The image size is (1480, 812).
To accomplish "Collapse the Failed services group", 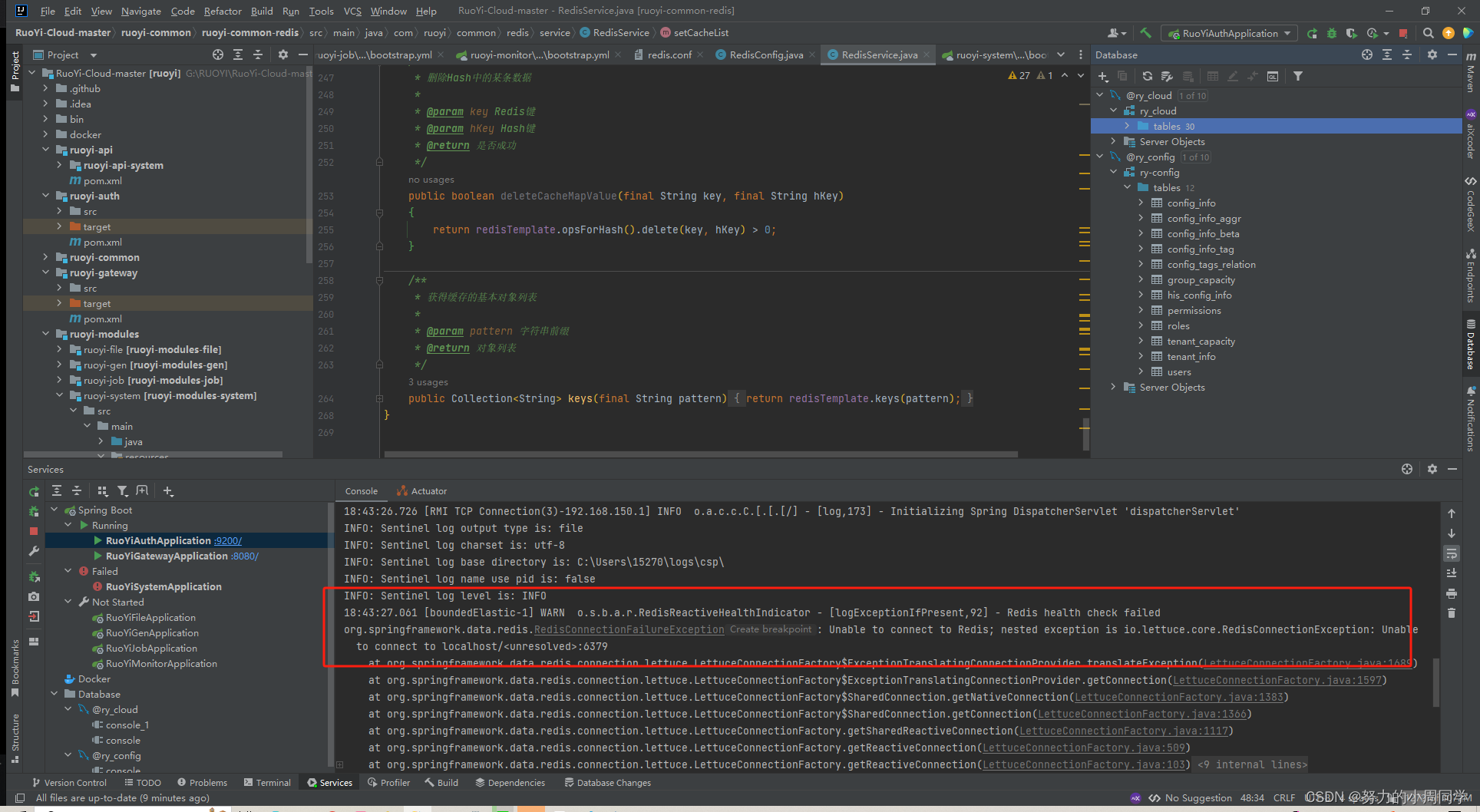I will click(68, 571).
